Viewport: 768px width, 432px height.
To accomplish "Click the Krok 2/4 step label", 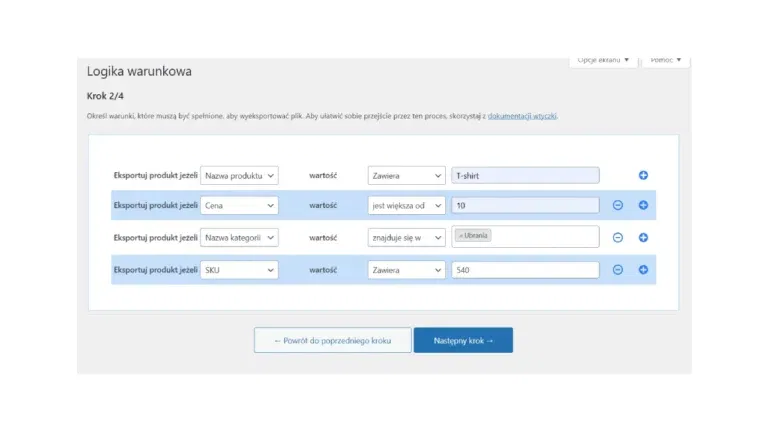I will point(105,96).
